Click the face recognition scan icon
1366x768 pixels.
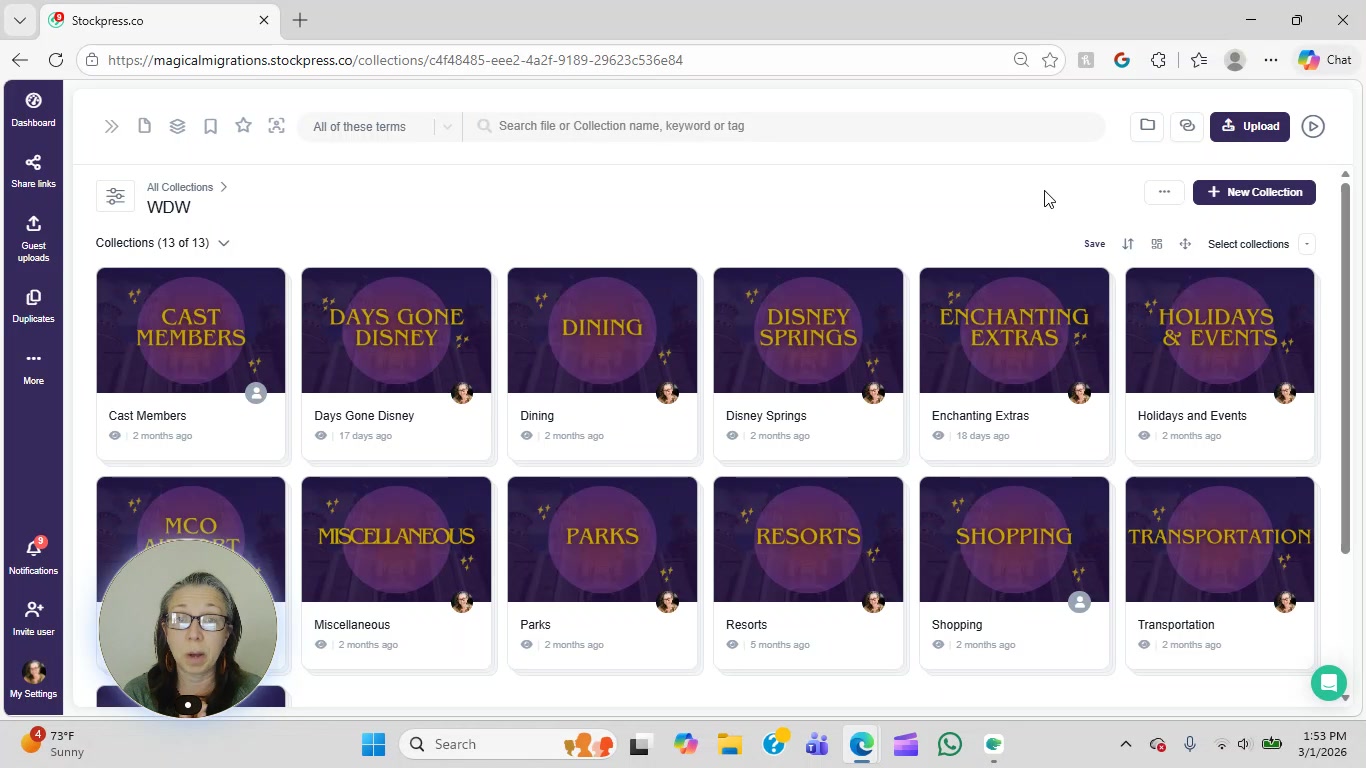(x=277, y=126)
